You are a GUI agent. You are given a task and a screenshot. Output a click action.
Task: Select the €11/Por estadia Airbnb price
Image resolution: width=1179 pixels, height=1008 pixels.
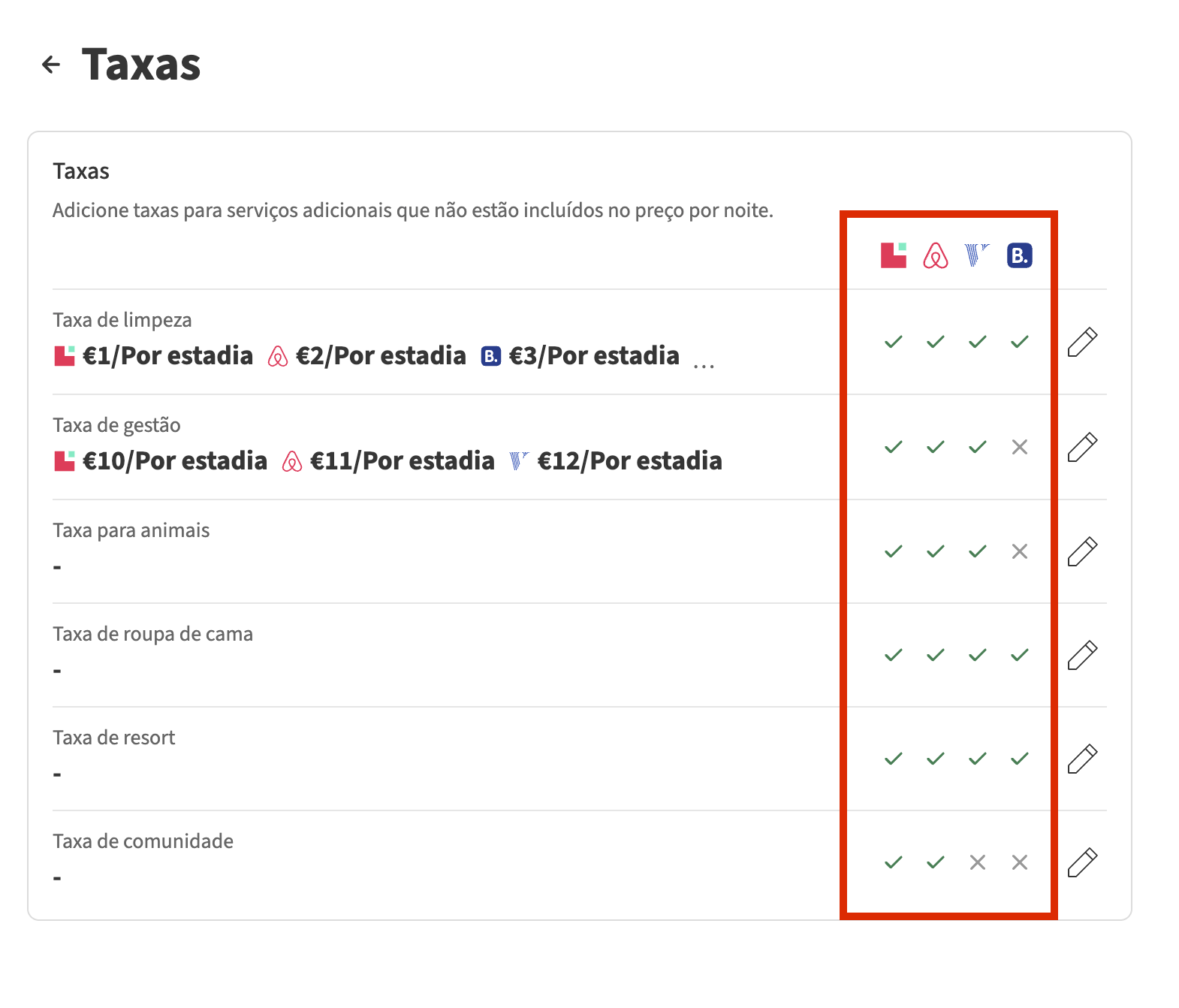(402, 461)
